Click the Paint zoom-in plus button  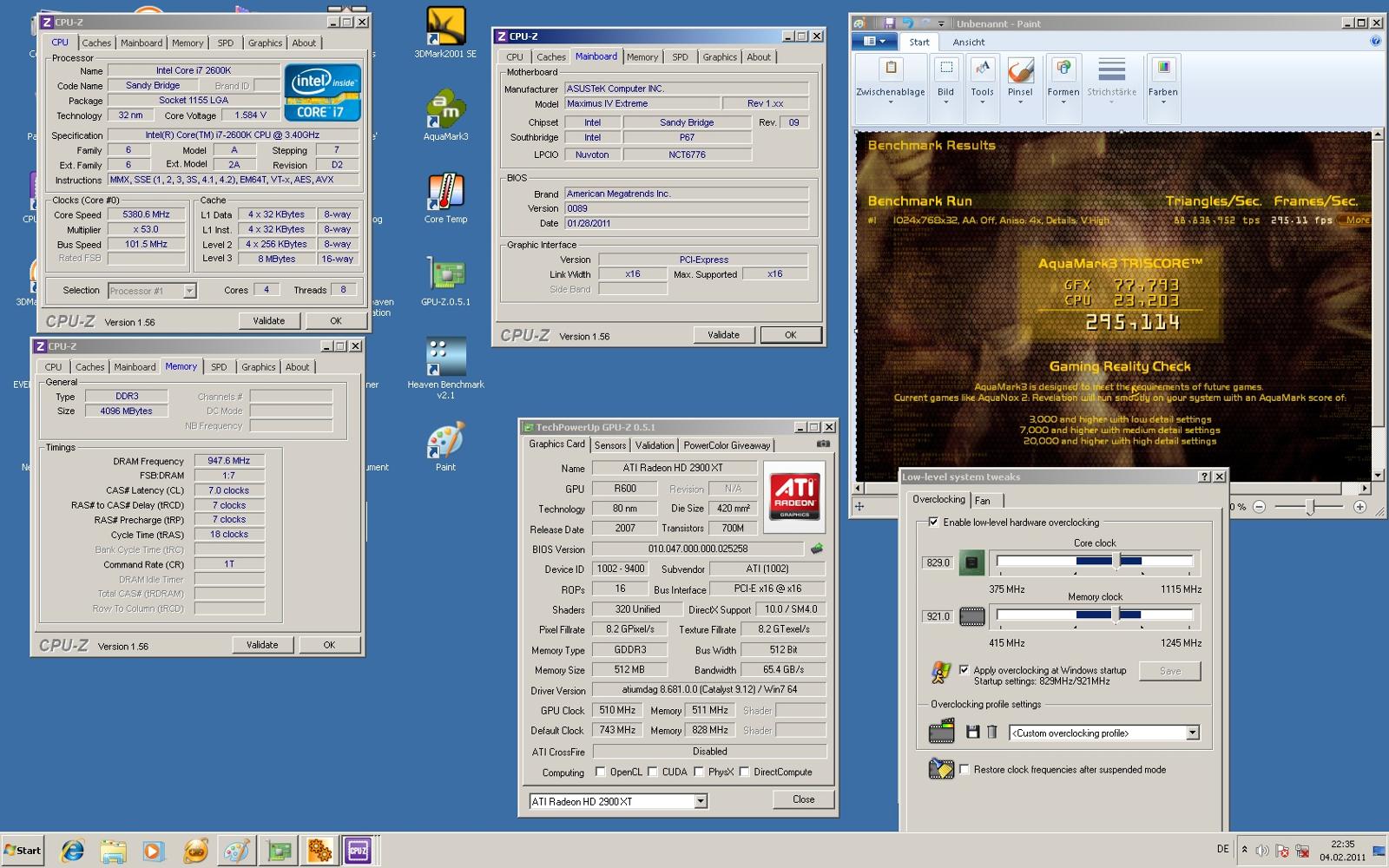click(x=1360, y=507)
